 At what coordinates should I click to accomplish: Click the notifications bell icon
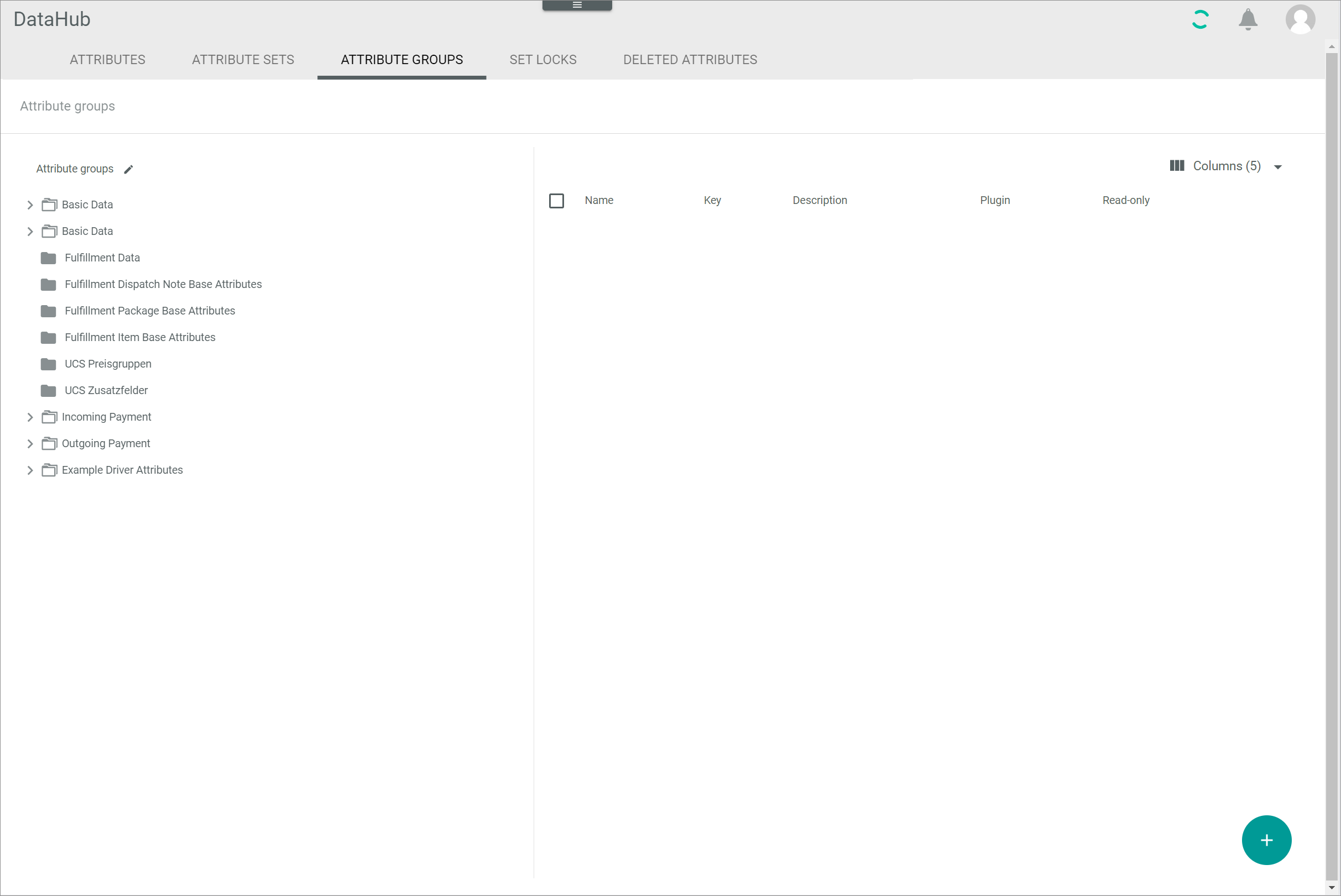pos(1249,19)
